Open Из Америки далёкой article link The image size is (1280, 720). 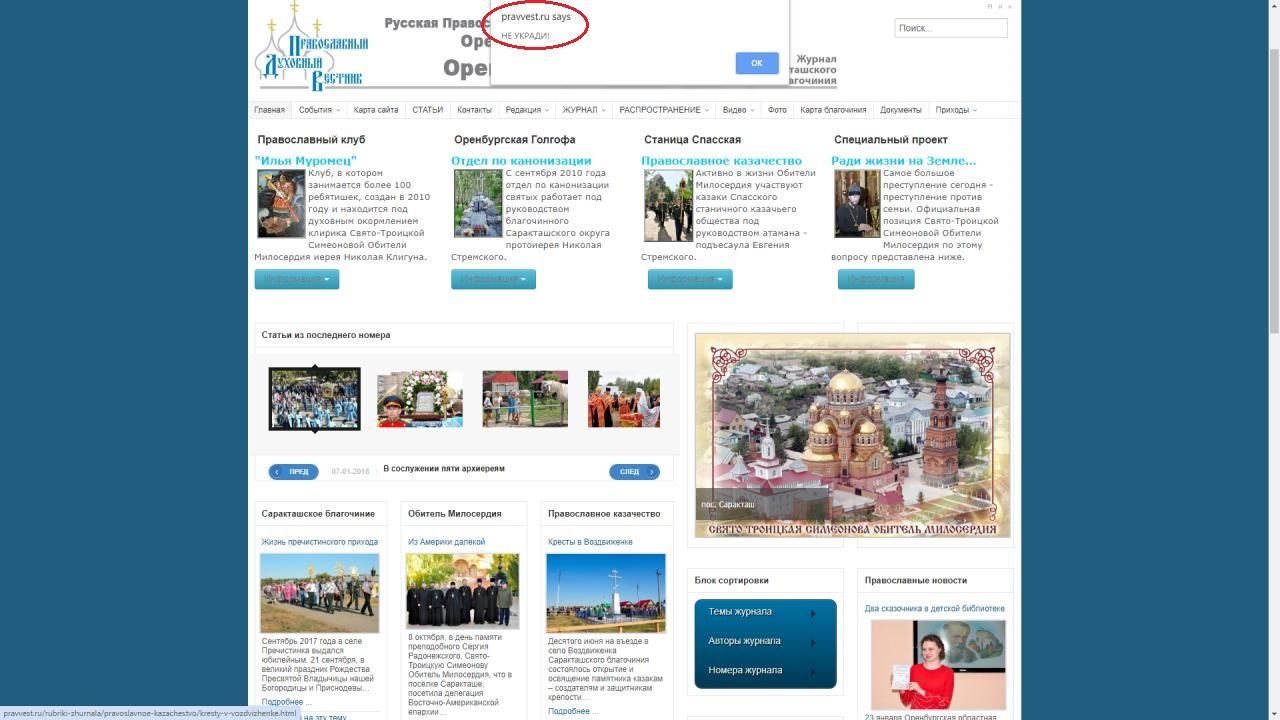click(447, 542)
